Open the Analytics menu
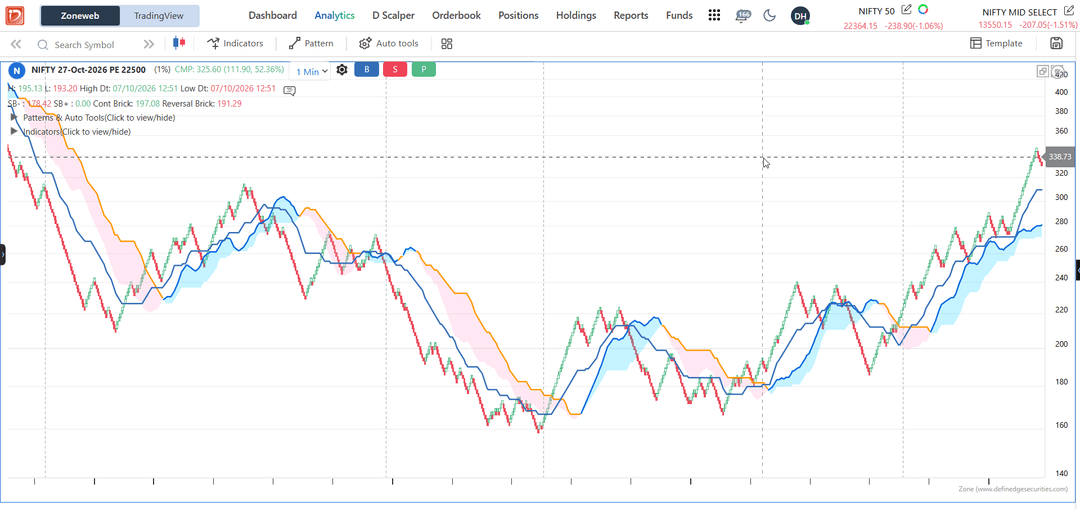The width and height of the screenshot is (1080, 509). [335, 15]
